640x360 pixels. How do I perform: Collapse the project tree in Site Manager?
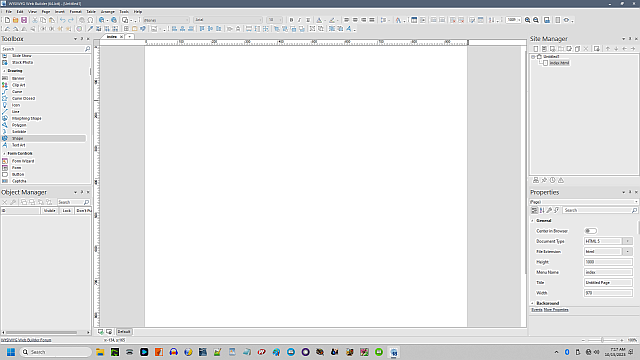(533, 57)
